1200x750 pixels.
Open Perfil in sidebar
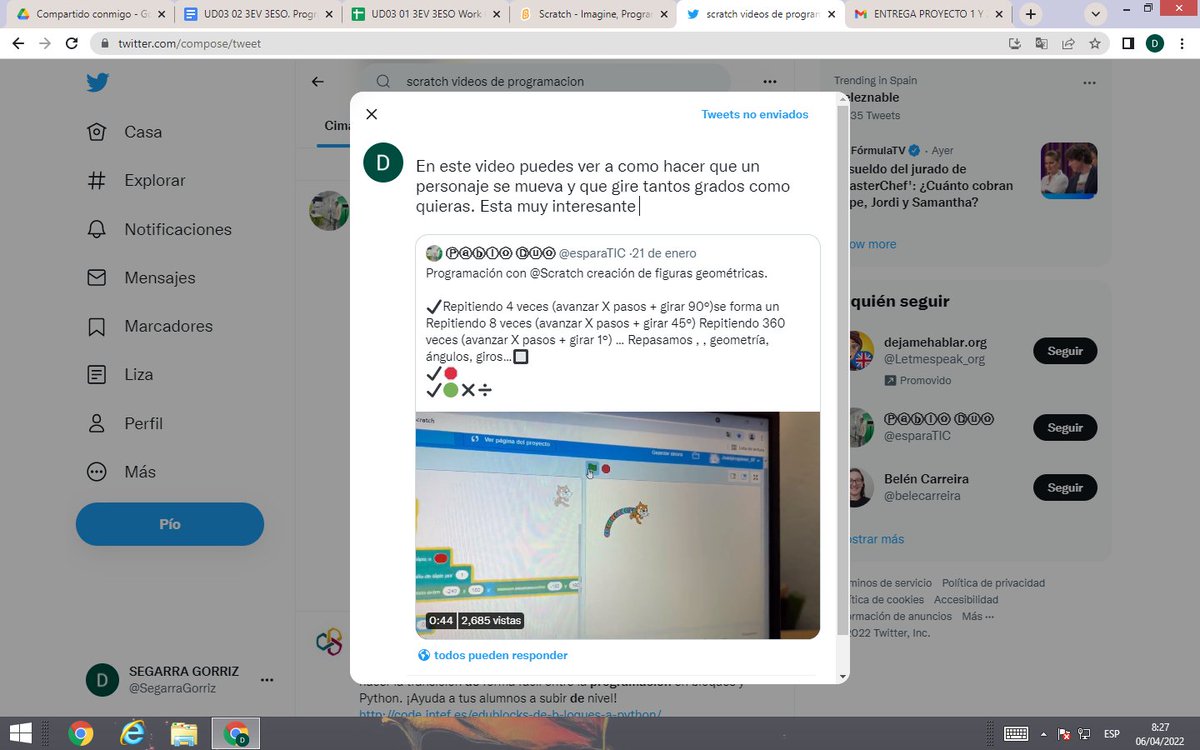125,423
